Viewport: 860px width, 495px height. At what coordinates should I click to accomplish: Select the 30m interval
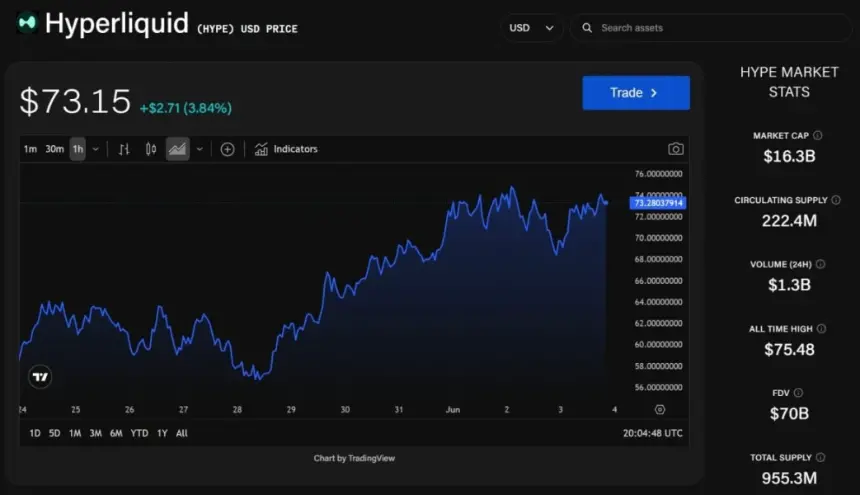point(54,149)
